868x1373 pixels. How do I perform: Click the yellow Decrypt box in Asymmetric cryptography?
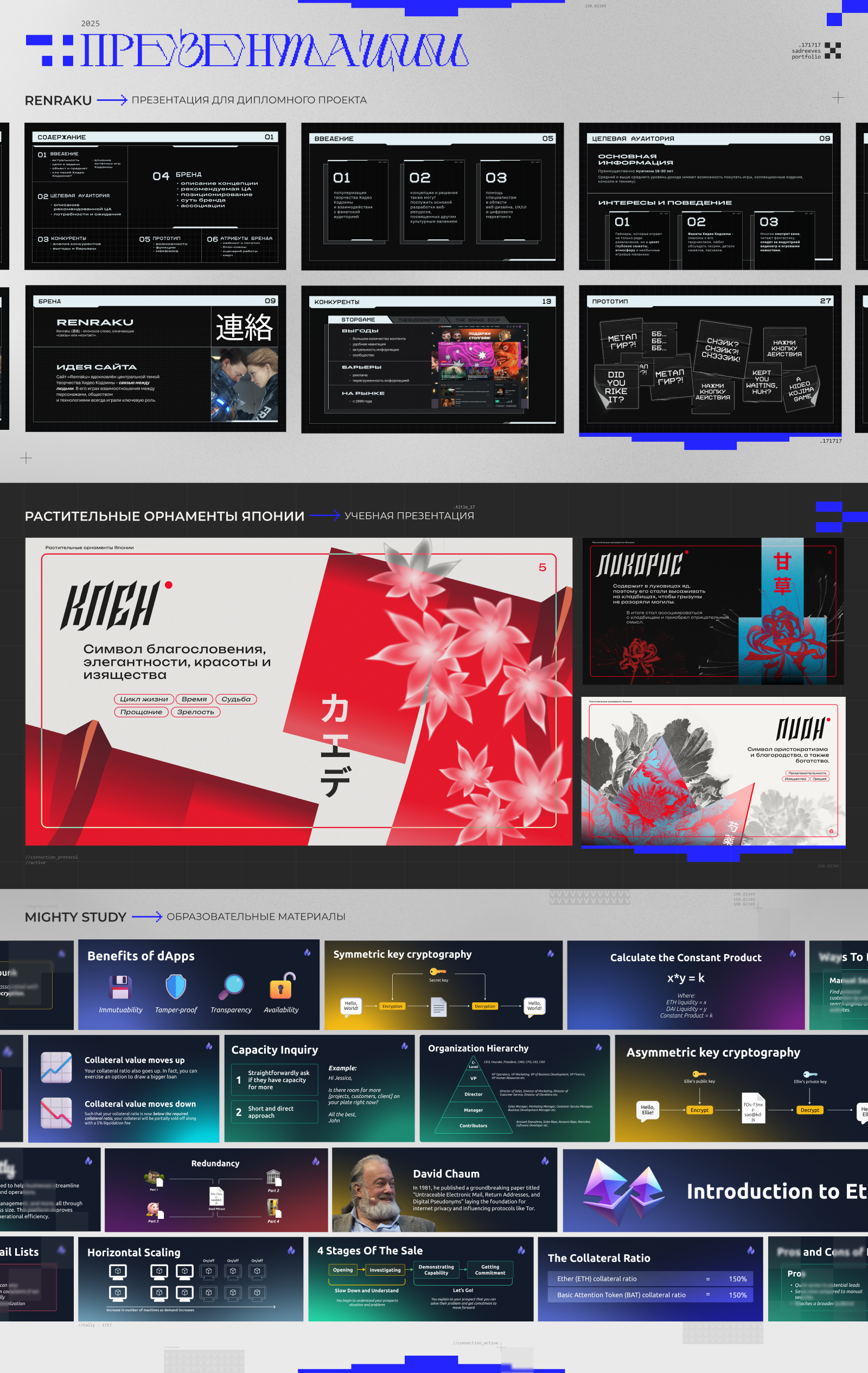810,1110
